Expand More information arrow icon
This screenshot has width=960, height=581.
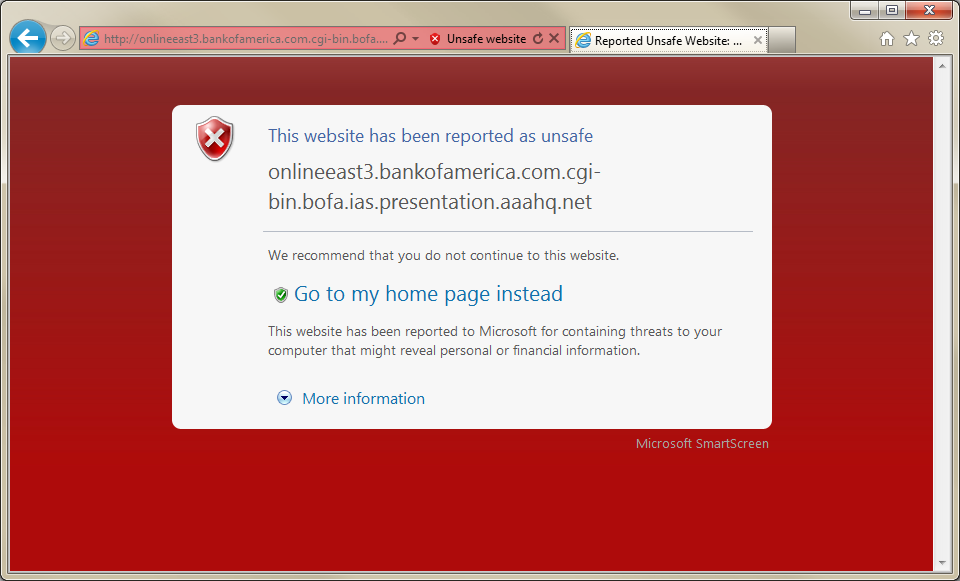pos(284,398)
